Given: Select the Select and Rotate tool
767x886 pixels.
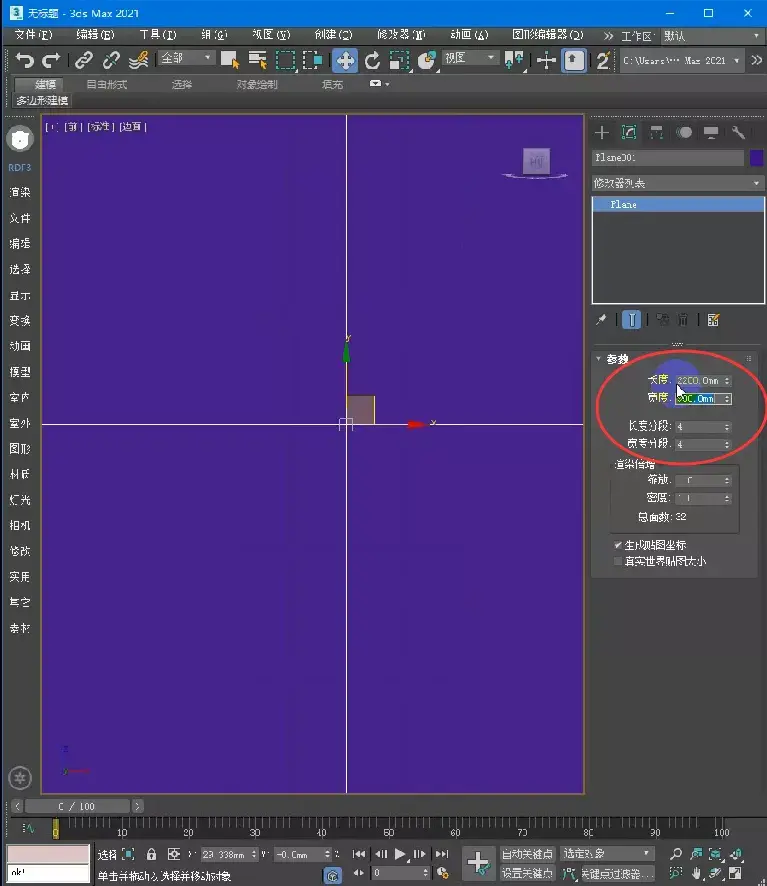Looking at the screenshot, I should coord(372,60).
